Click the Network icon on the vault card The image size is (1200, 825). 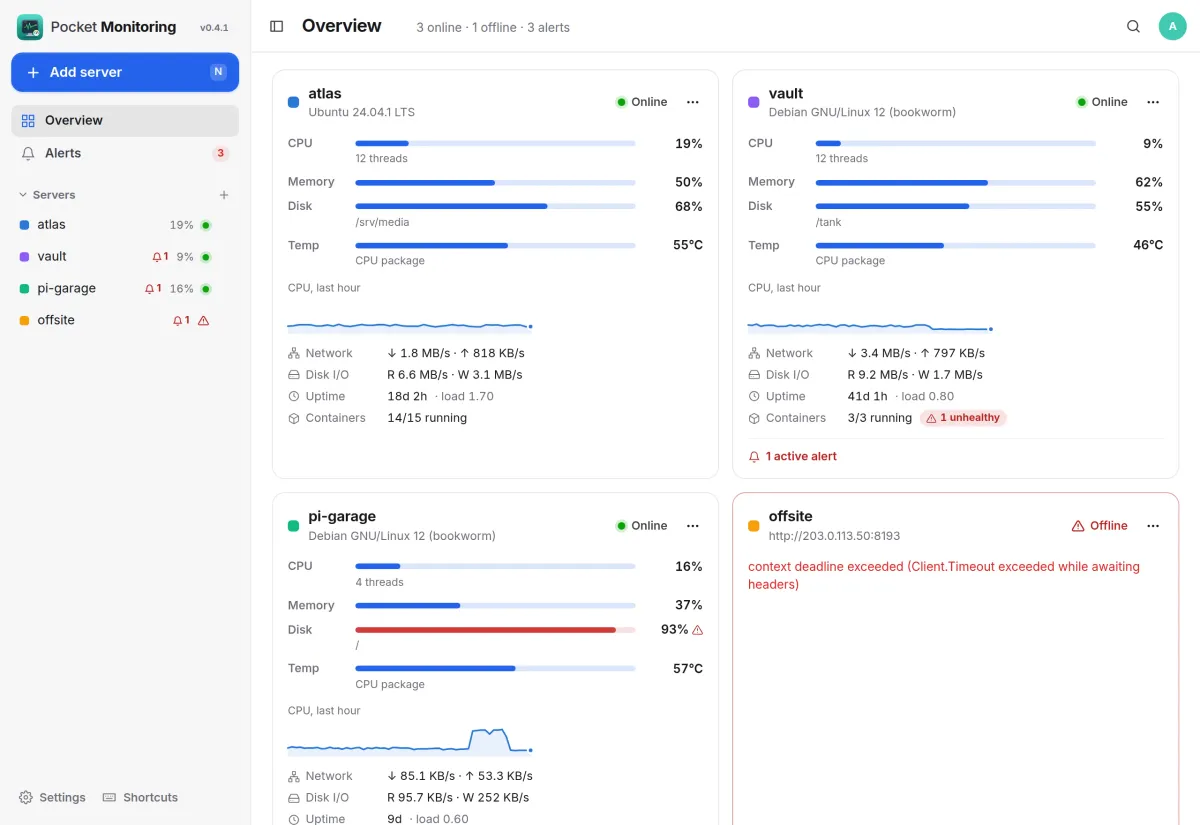[754, 353]
